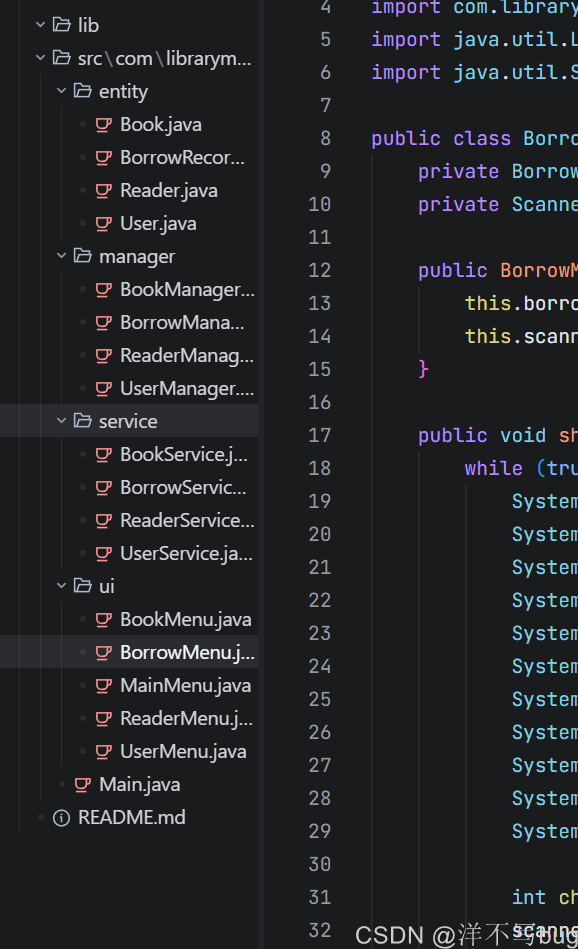Click Java icon beside UserManager...
This screenshot has width=578, height=949.
click(103, 389)
